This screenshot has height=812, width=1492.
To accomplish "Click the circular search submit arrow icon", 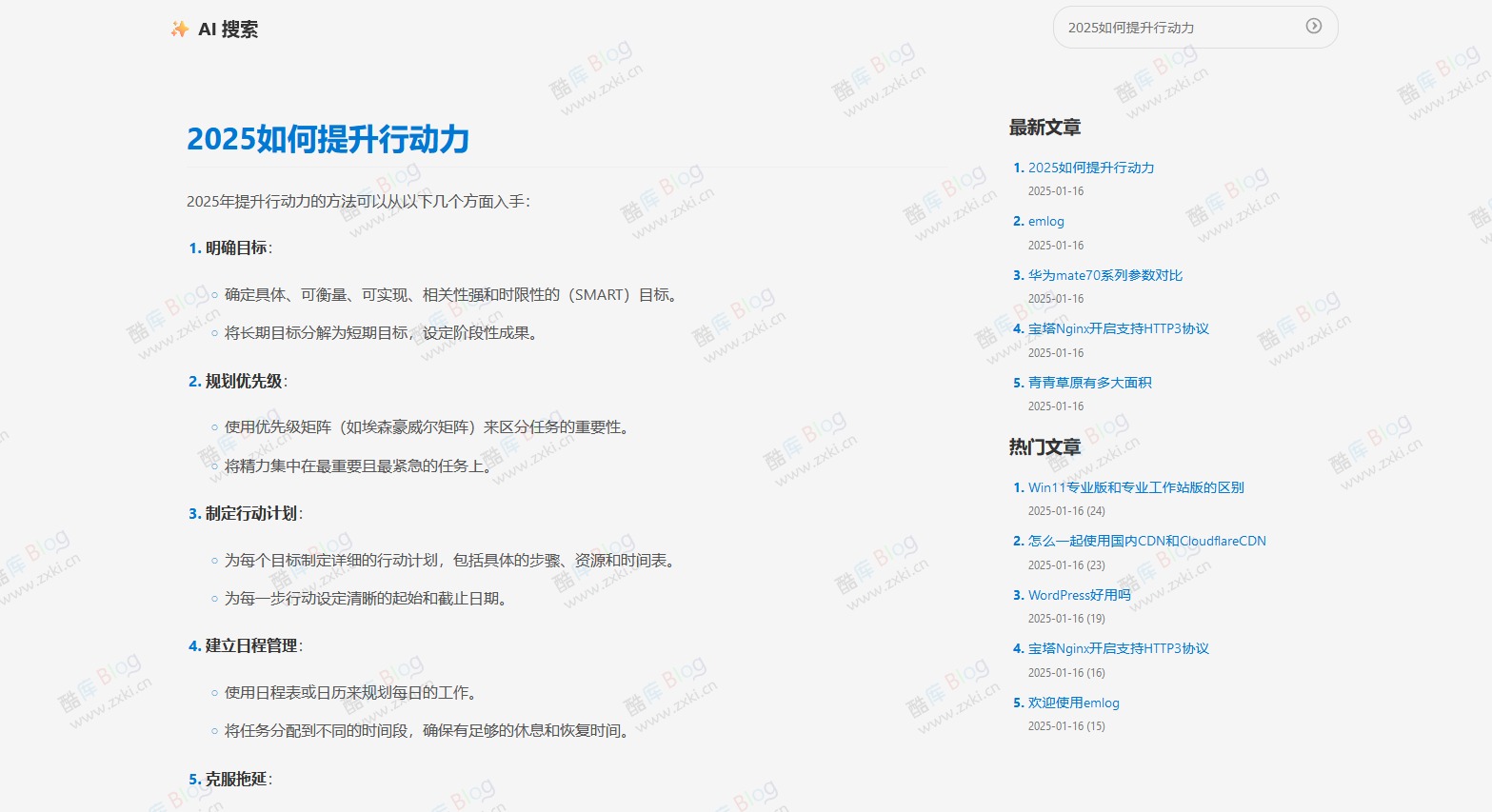I will tap(1315, 27).
